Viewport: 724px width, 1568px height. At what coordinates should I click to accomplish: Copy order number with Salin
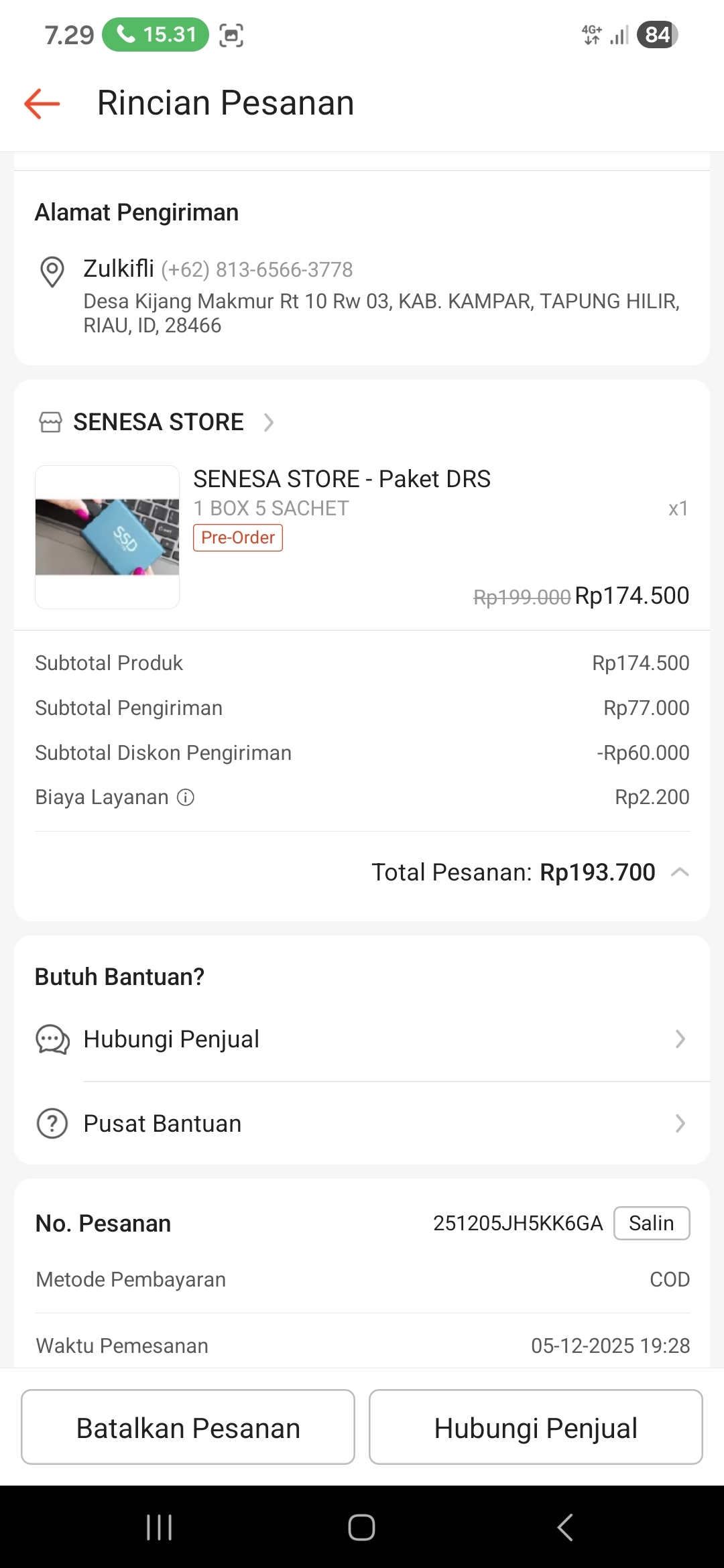click(x=652, y=1224)
